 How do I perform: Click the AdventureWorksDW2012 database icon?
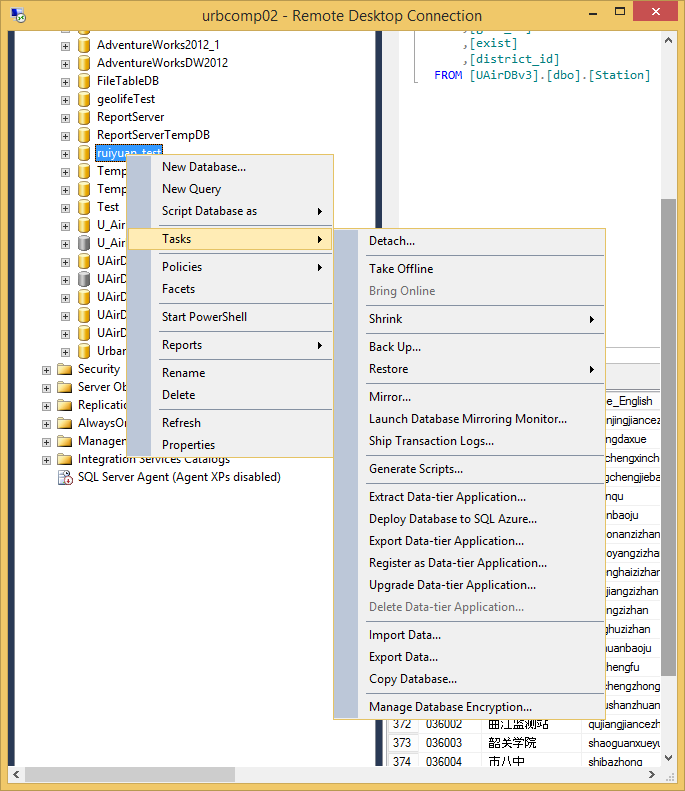[x=84, y=63]
